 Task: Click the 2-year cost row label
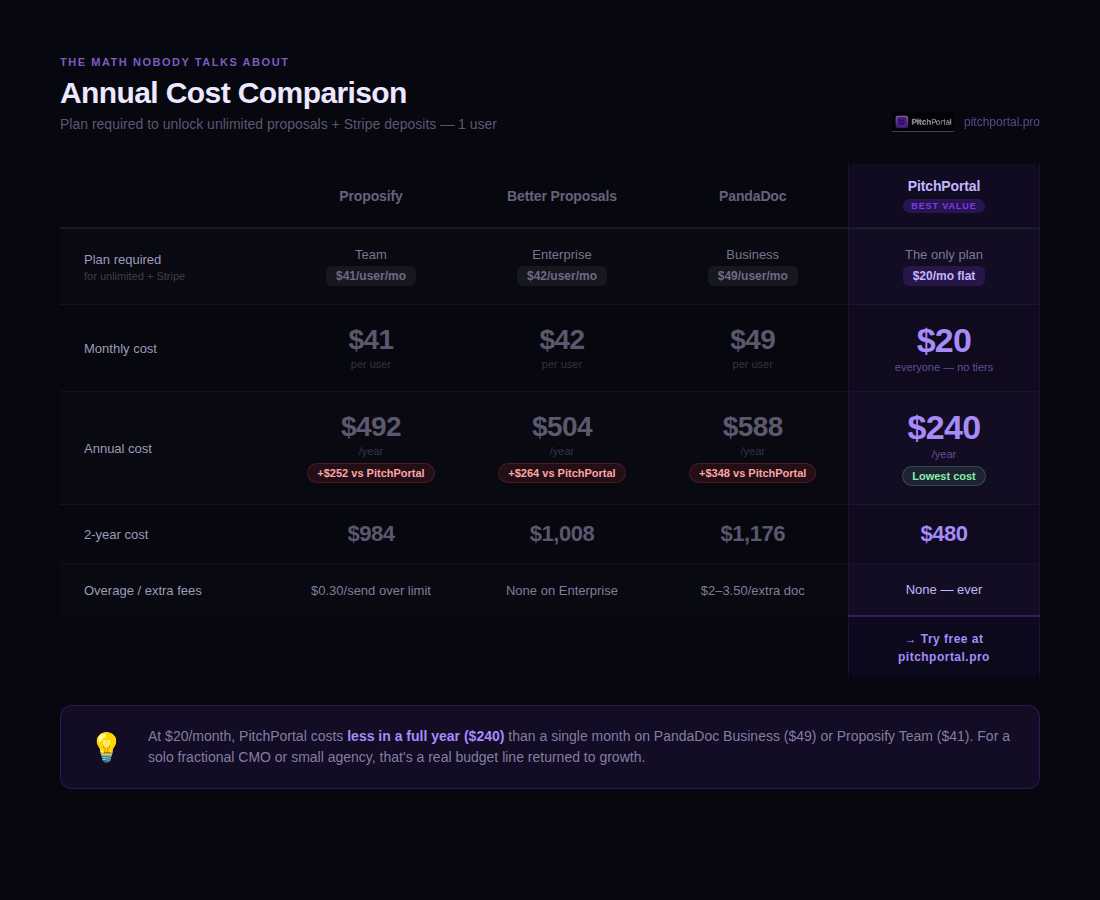116,535
